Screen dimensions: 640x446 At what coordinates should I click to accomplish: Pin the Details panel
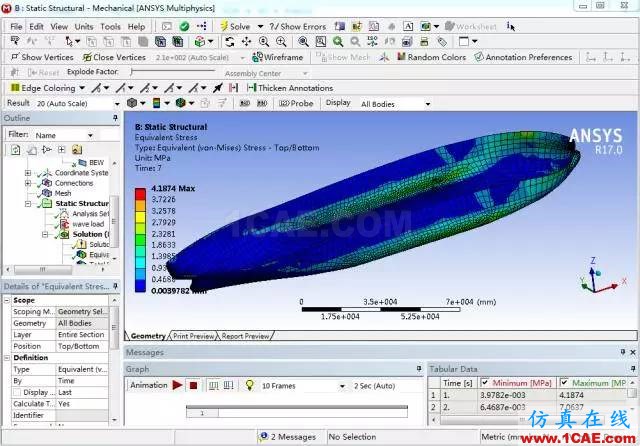[116, 286]
